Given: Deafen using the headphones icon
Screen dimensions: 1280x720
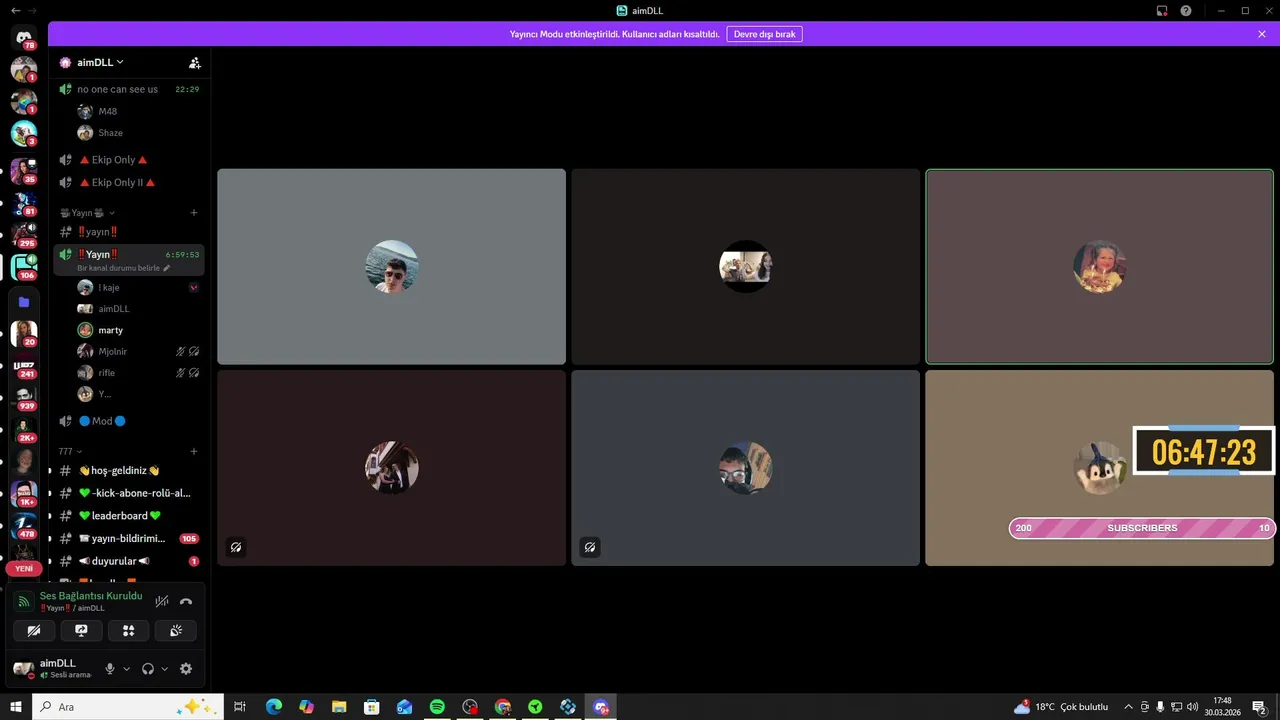Looking at the screenshot, I should [148, 669].
